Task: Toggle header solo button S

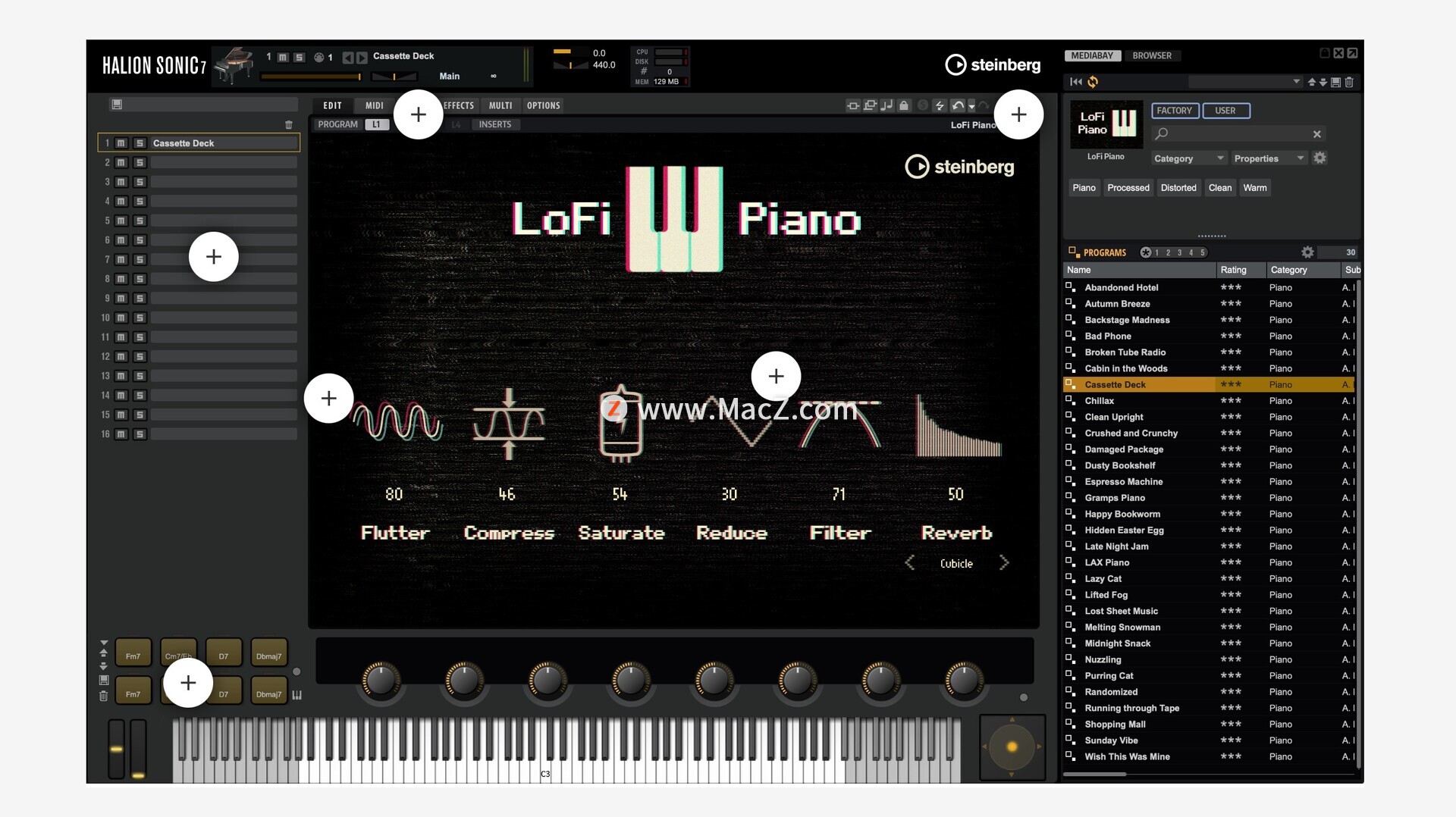Action: (x=300, y=58)
